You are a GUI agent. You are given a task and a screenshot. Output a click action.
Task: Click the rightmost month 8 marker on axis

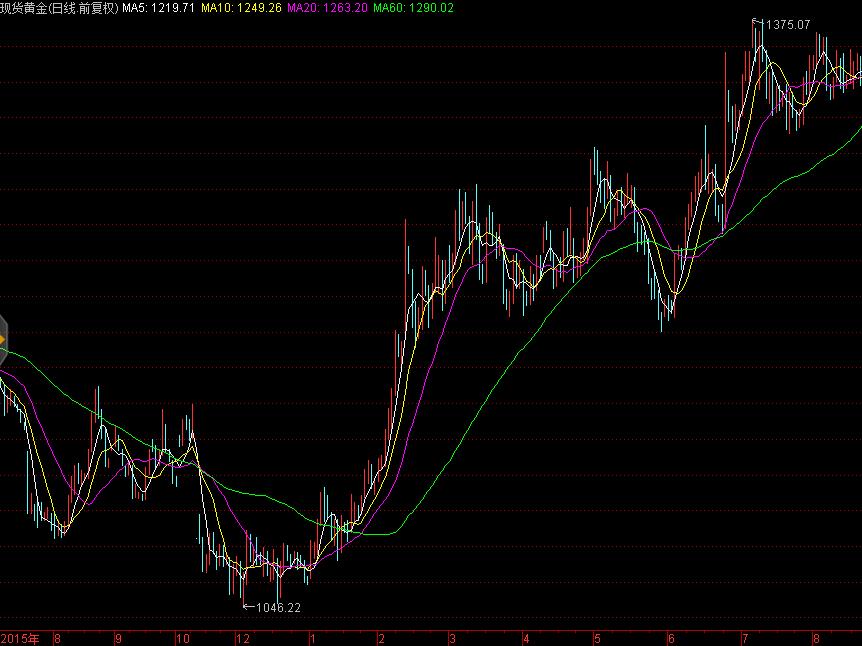pyautogui.click(x=816, y=639)
